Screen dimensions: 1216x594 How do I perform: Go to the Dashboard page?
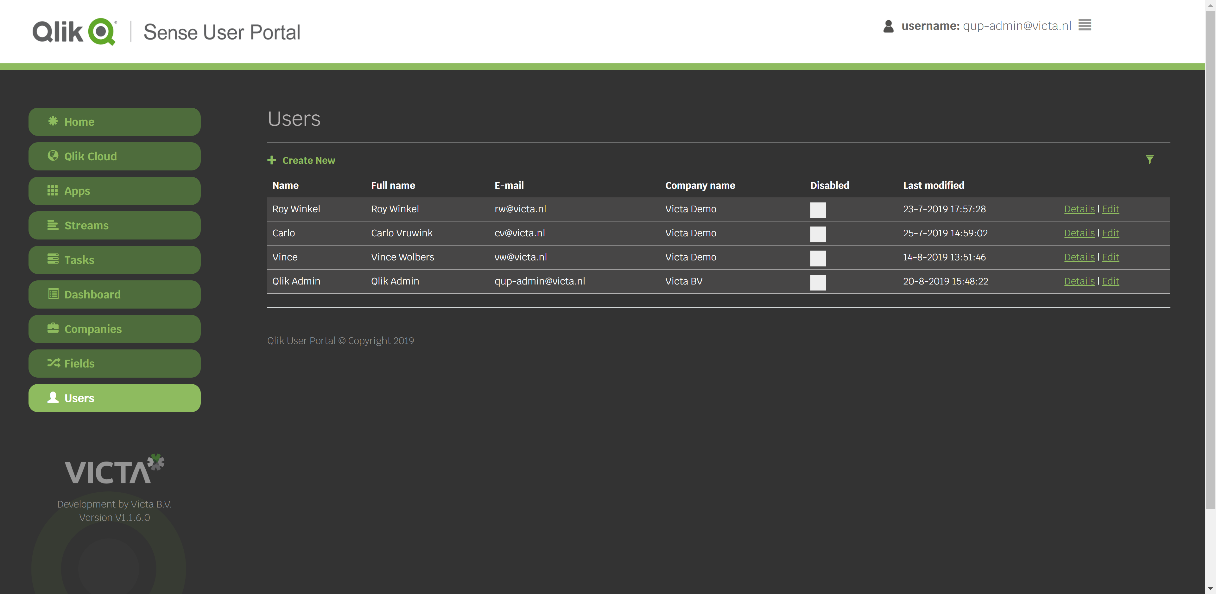click(115, 294)
